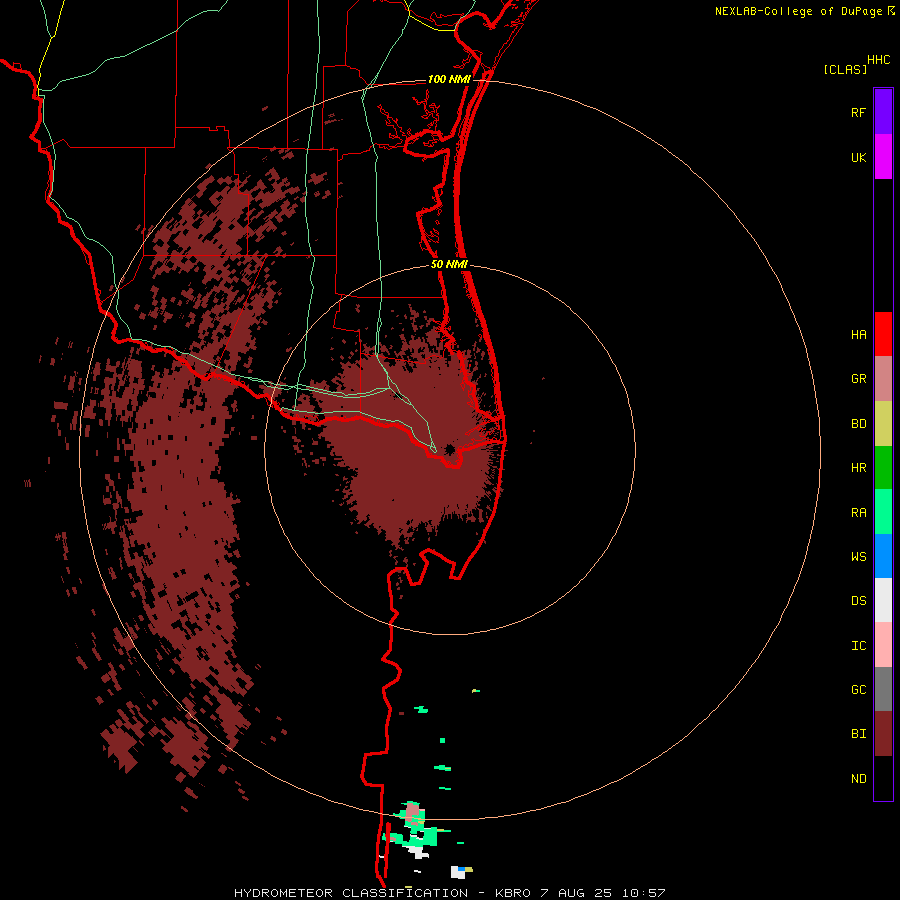
Task: Click the HR legend label
Action: point(859,467)
